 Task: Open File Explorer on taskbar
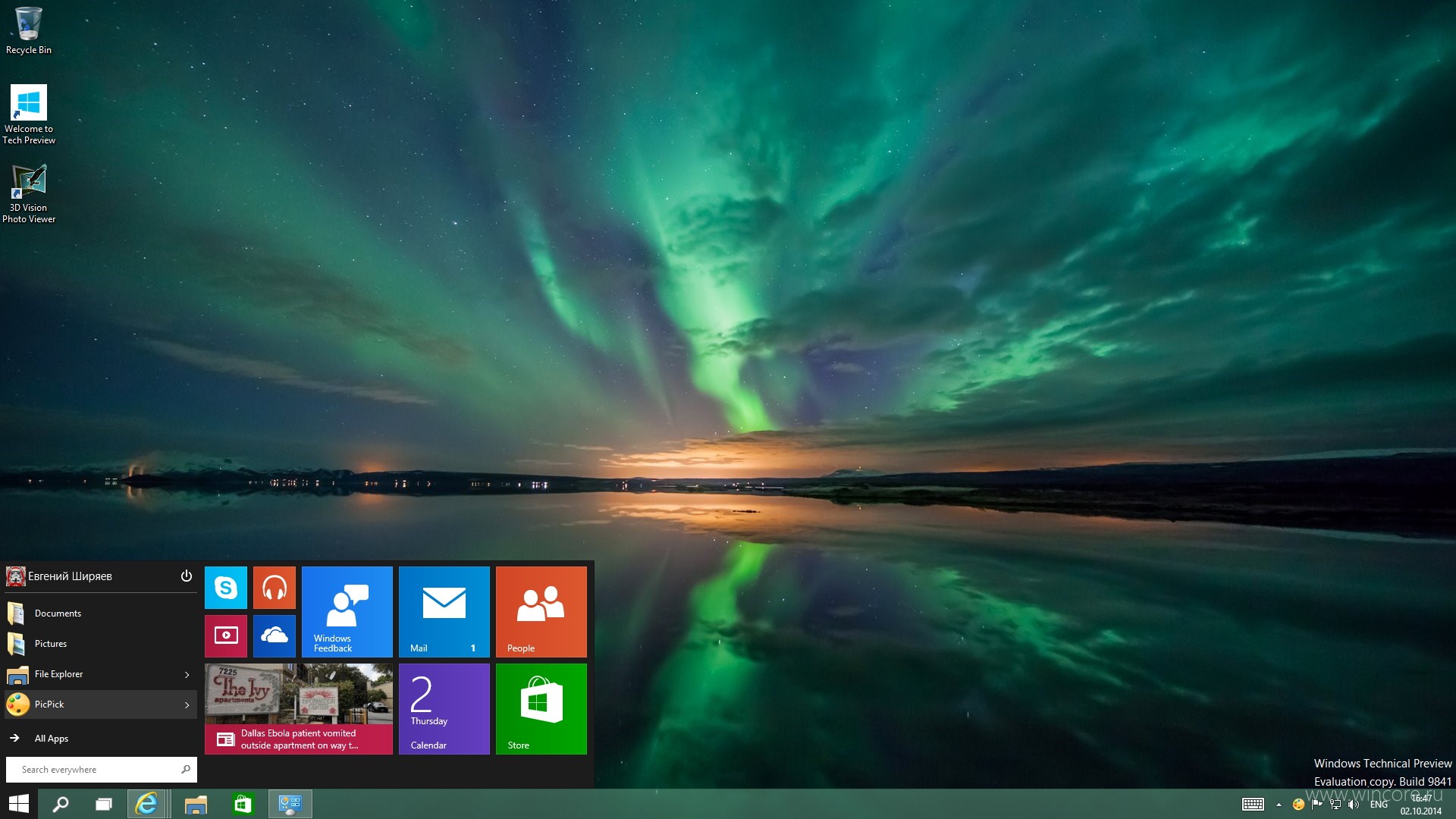click(x=196, y=804)
